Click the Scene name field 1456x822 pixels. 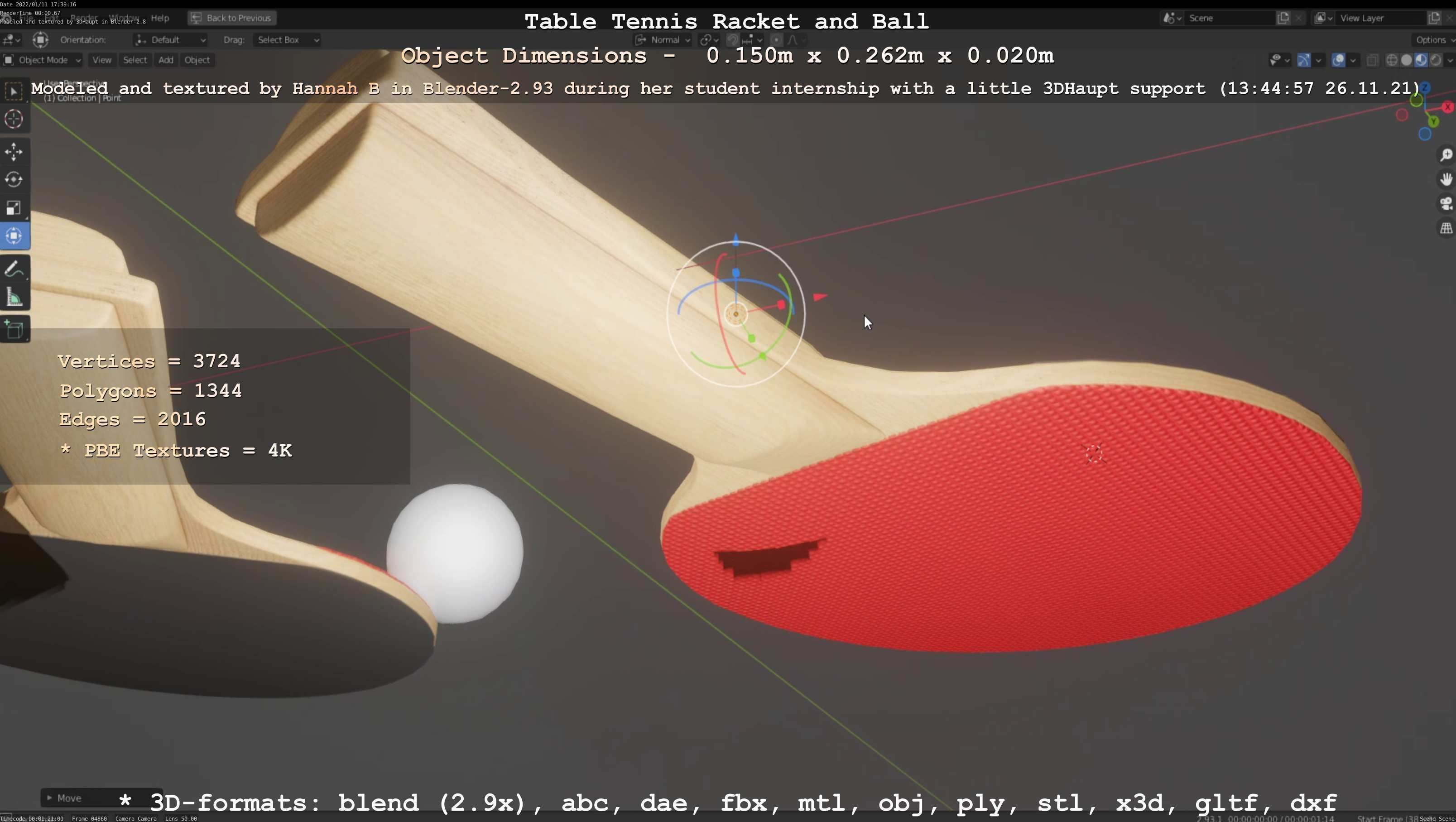1230,18
